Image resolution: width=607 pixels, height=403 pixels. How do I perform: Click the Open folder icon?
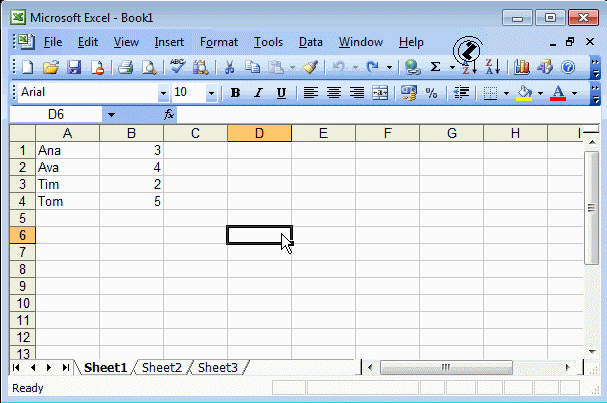pyautogui.click(x=50, y=67)
